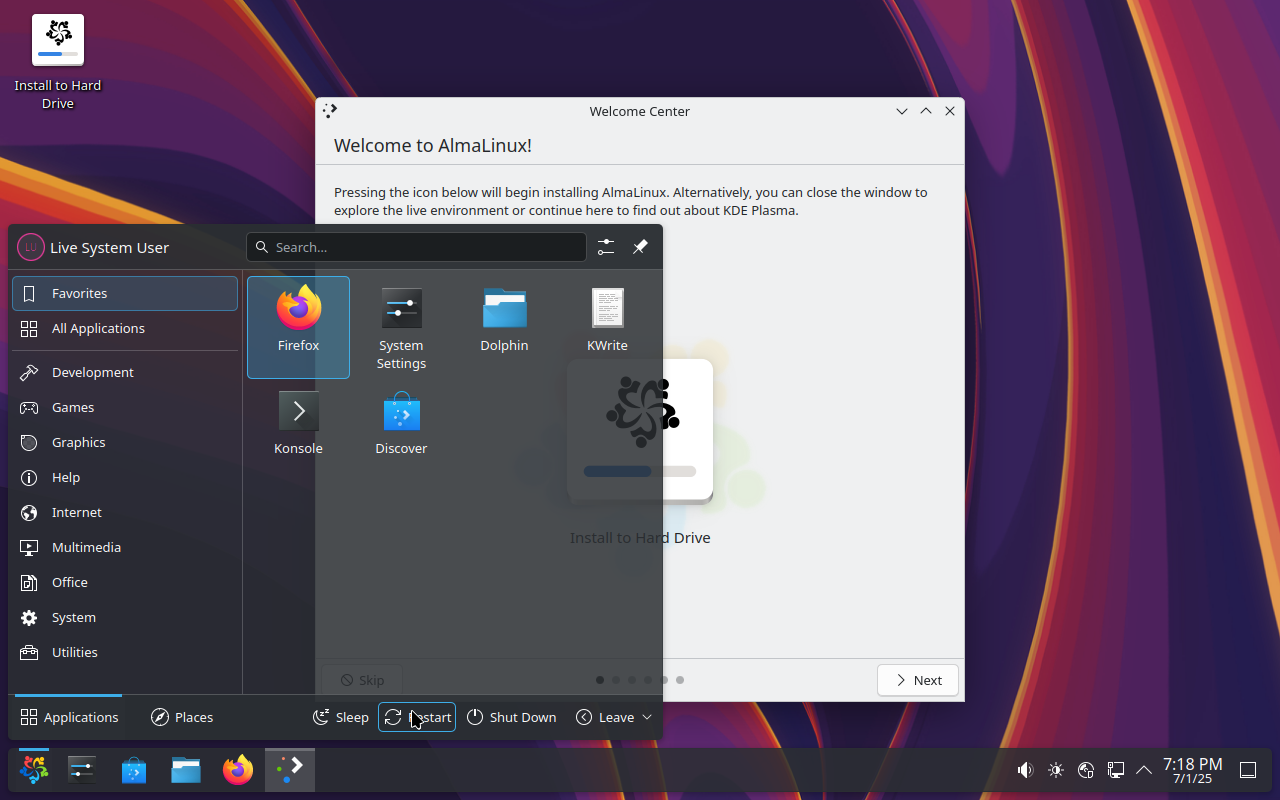Minimize the Welcome Center window
Viewport: 1280px width, 800px height.
pos(902,111)
